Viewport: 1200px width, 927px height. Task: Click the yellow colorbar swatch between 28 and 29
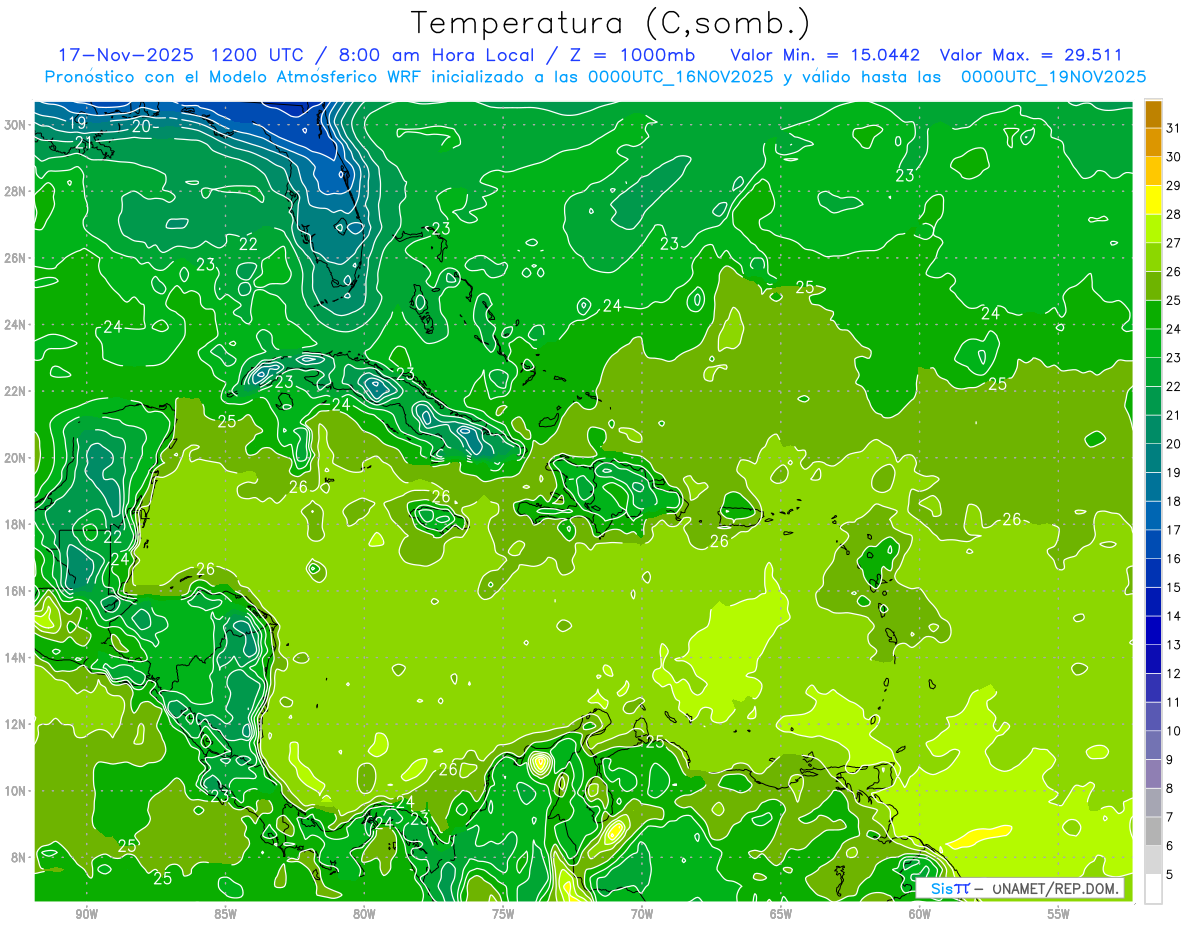pos(1153,200)
